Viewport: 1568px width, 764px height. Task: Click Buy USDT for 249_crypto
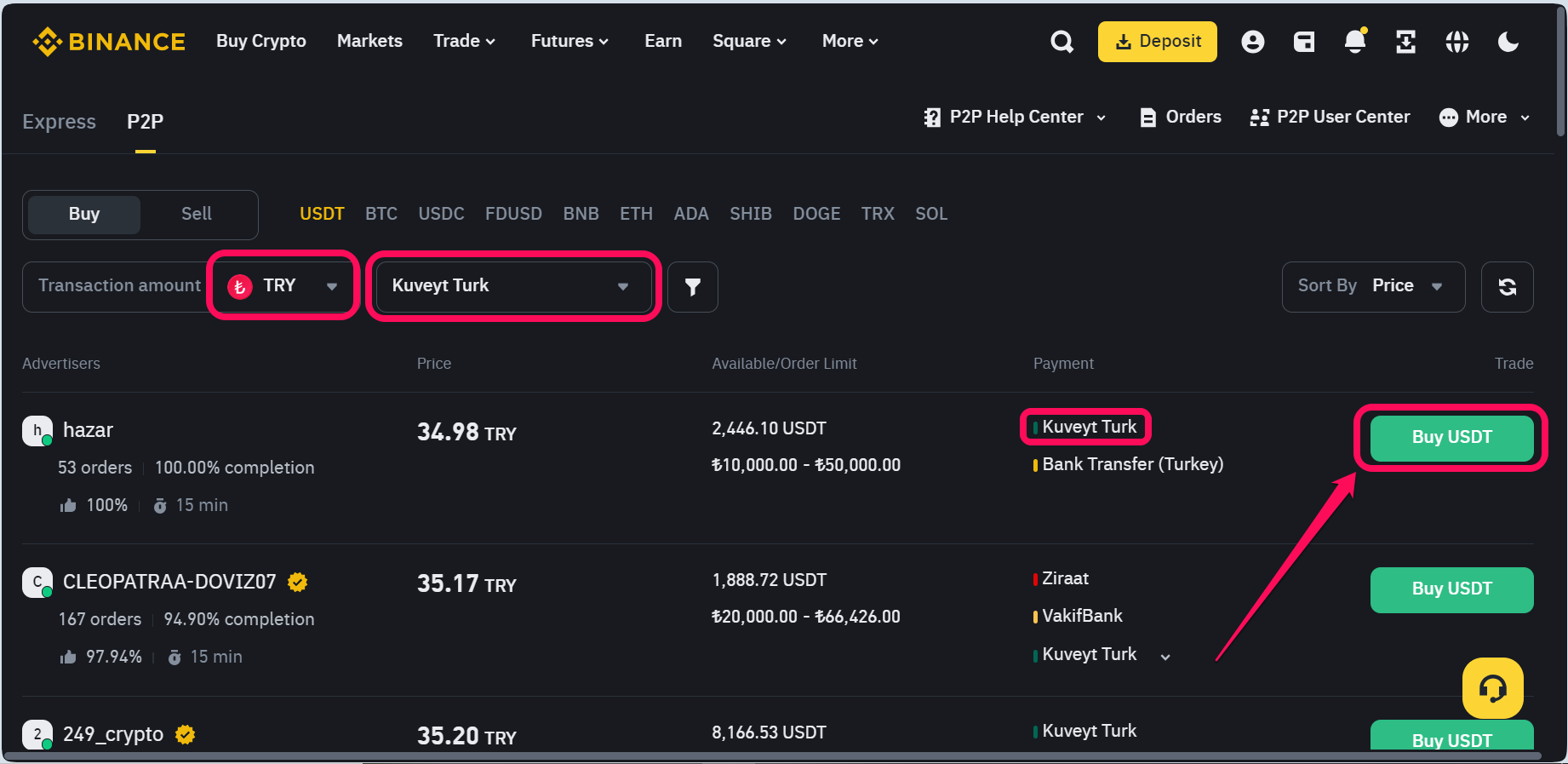point(1451,736)
